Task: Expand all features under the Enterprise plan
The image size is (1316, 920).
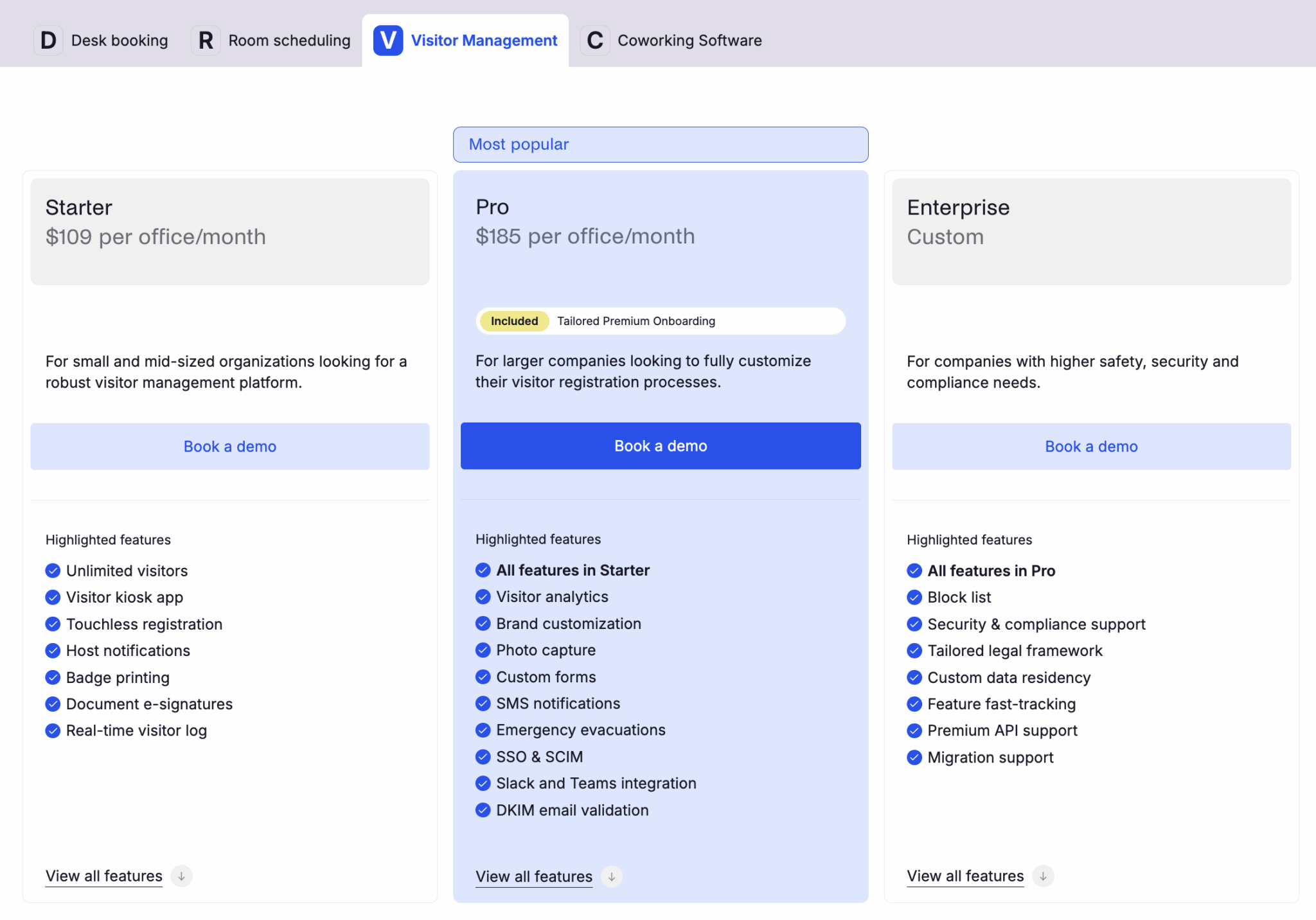Action: [965, 876]
